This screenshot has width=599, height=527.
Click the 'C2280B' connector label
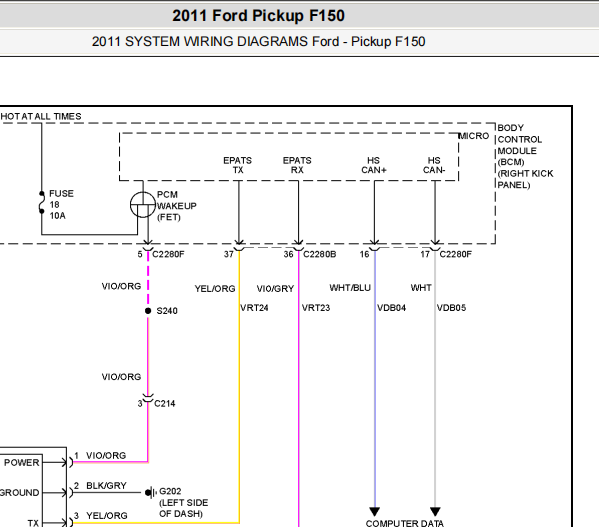click(319, 254)
